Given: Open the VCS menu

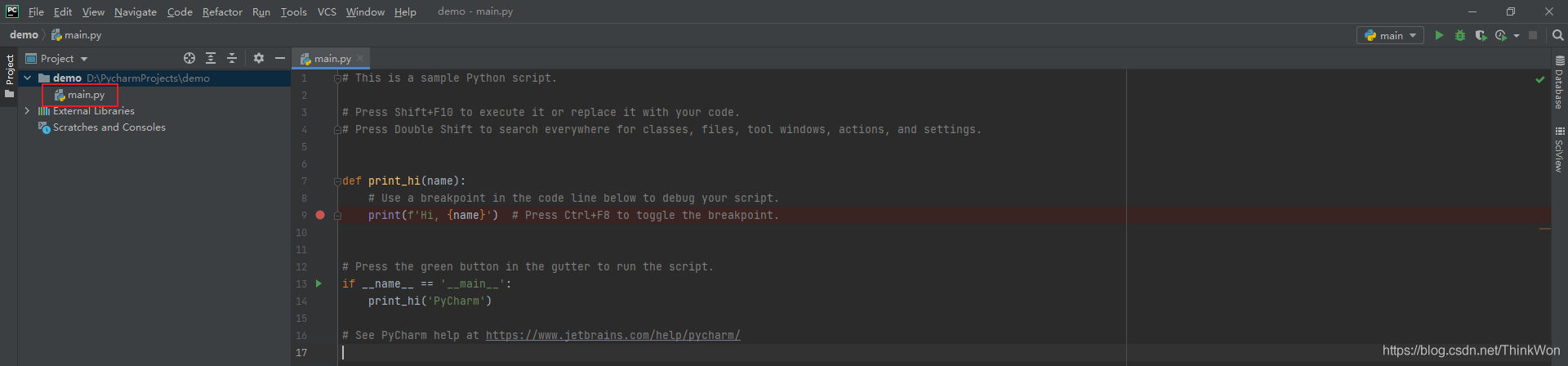Looking at the screenshot, I should (327, 11).
